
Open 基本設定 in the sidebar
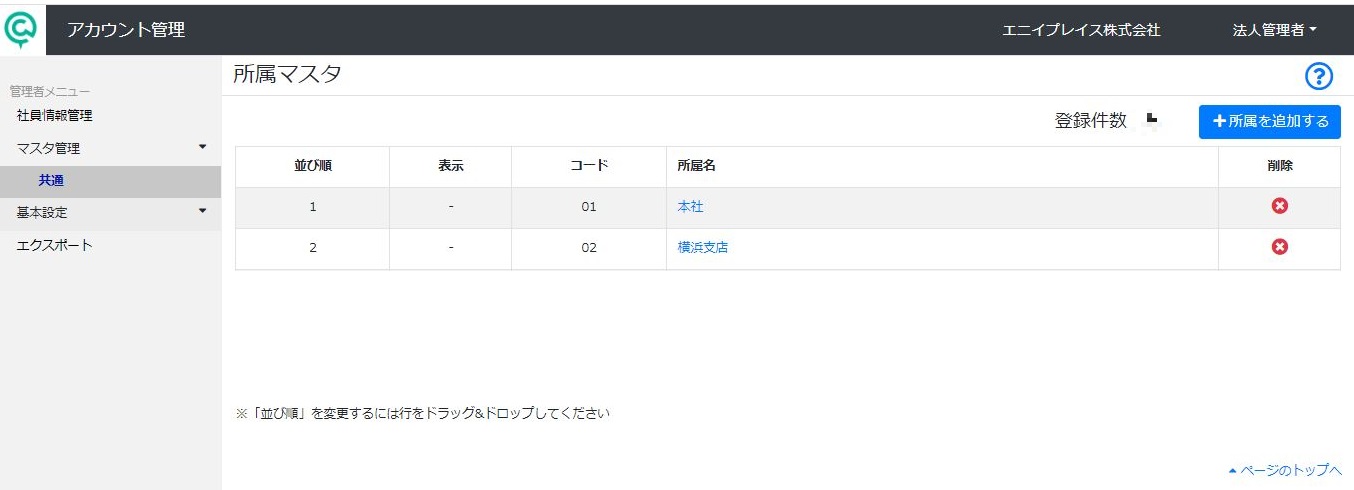(42, 212)
